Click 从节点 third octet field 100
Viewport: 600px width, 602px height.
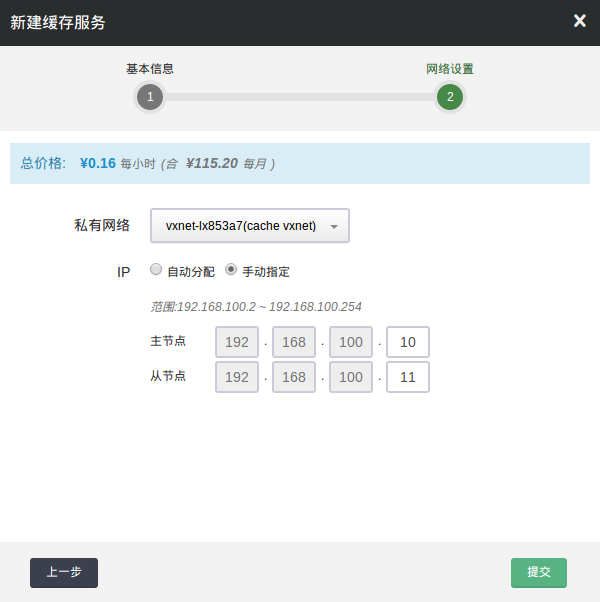[351, 377]
